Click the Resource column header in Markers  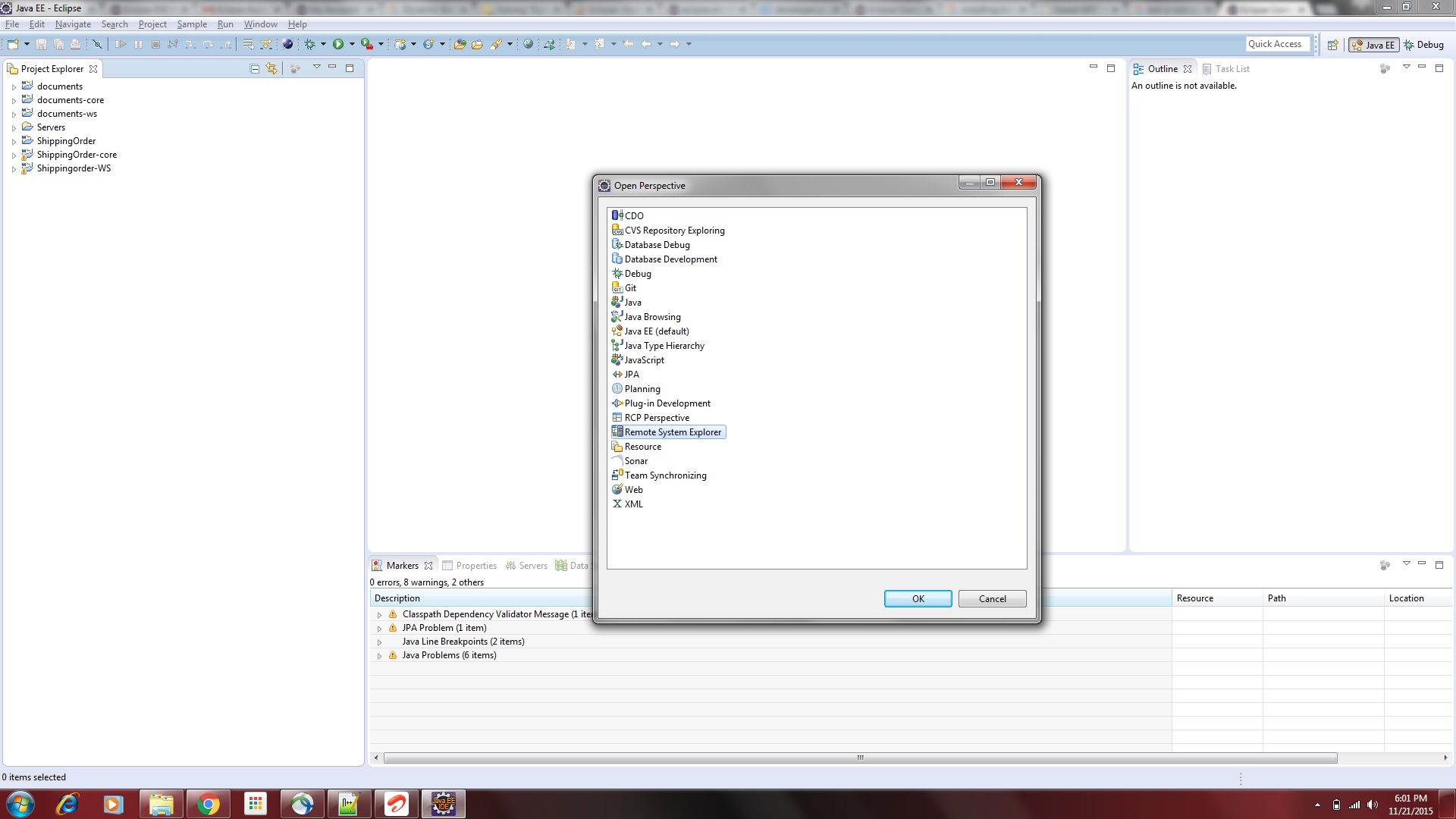point(1217,598)
